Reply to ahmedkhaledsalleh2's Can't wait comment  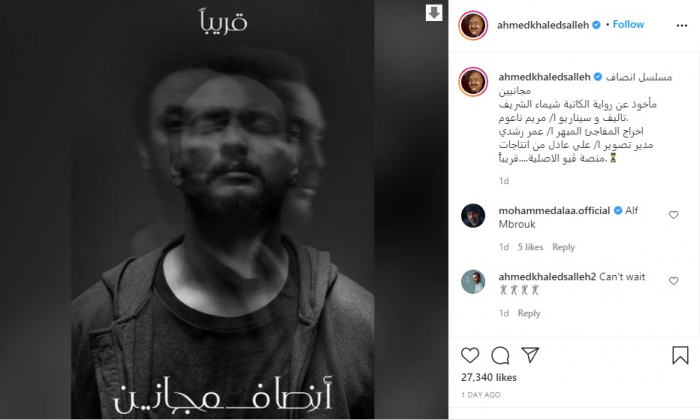(529, 313)
